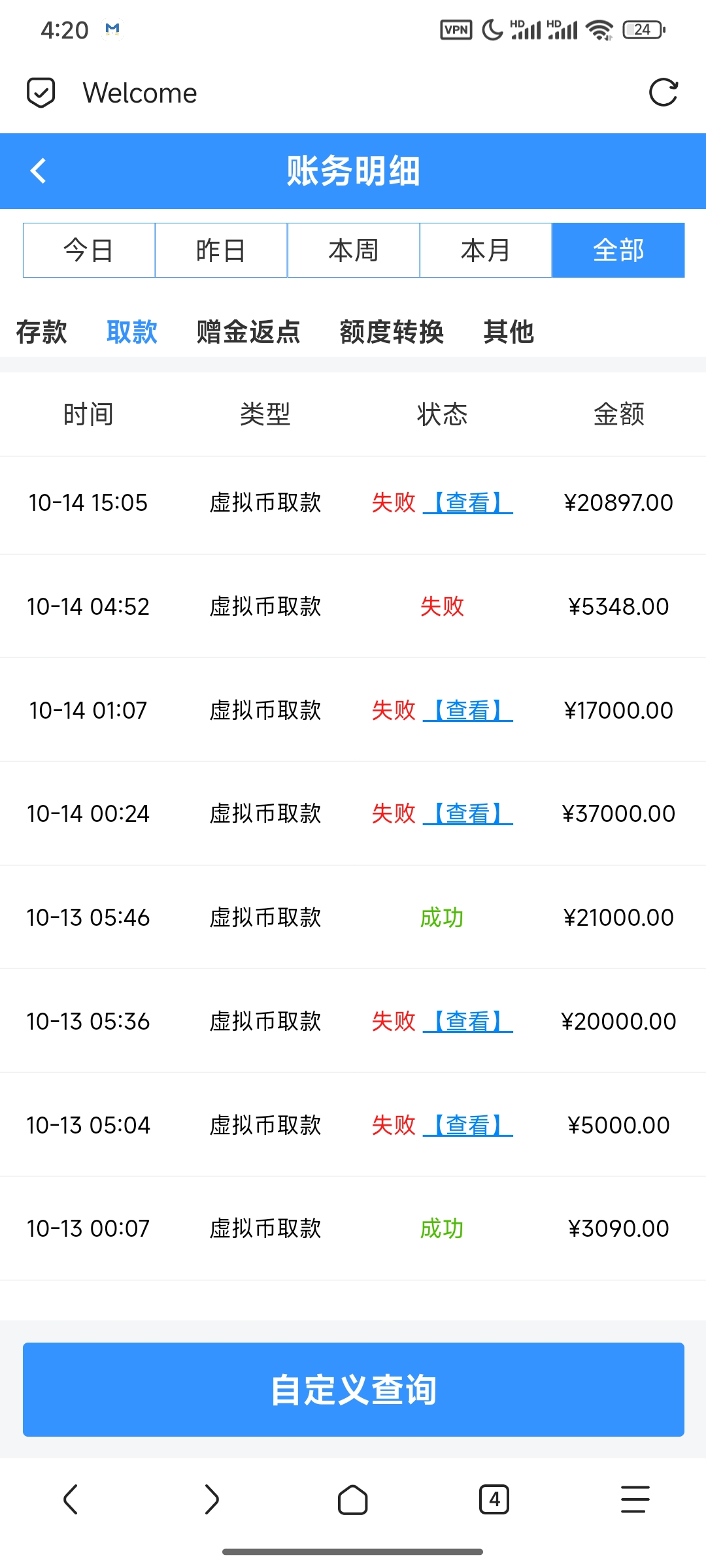Open the 赠金返点 category tab
This screenshot has height=1568, width=706.
pos(248,332)
